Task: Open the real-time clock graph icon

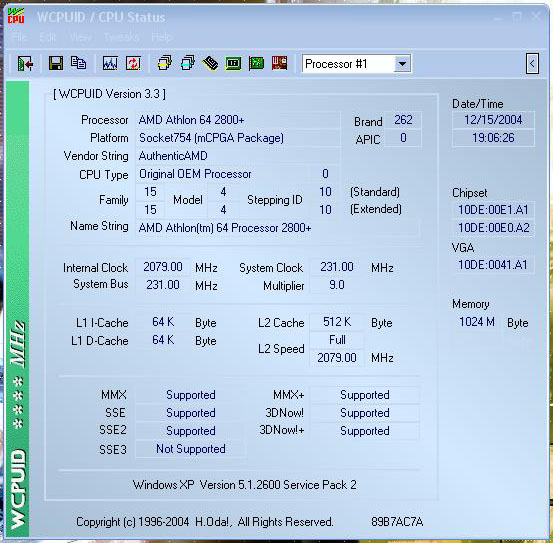Action: click(x=110, y=63)
